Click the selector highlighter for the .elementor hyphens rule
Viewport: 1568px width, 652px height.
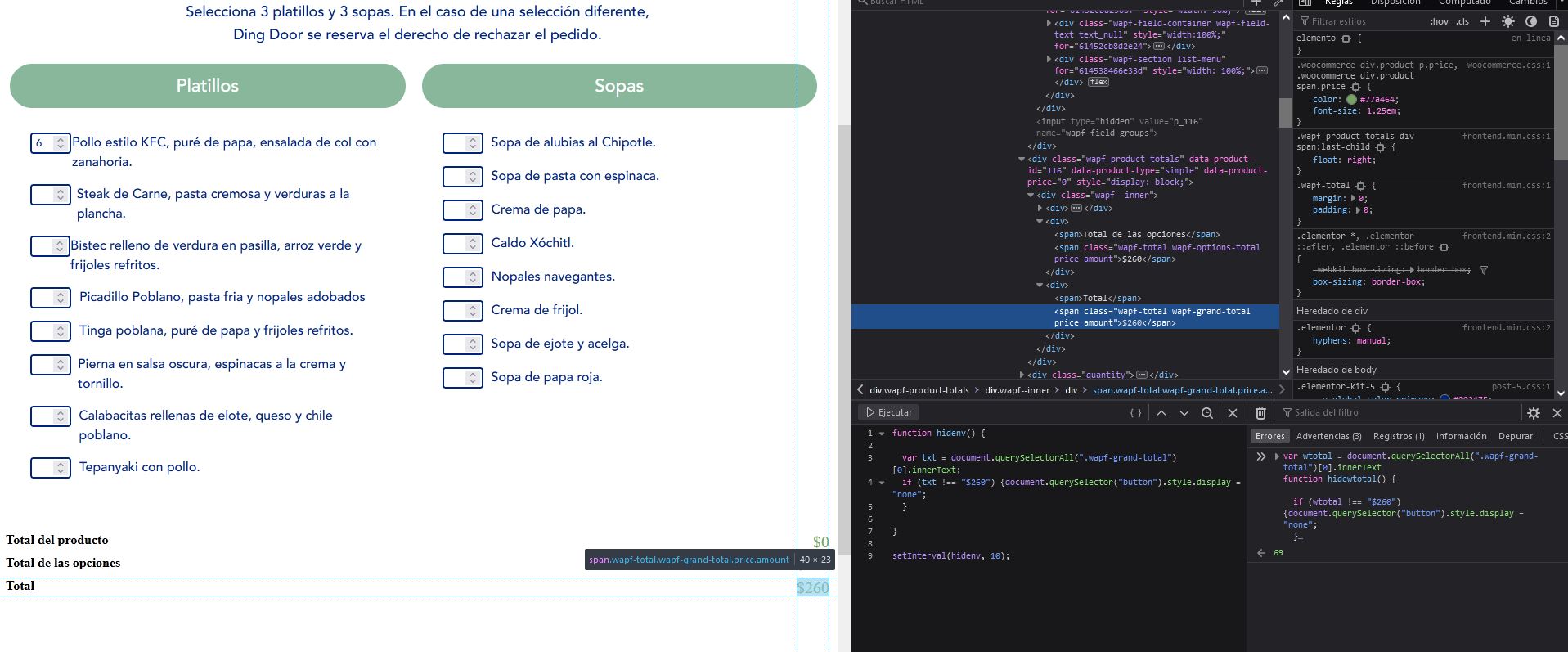[x=1355, y=328]
